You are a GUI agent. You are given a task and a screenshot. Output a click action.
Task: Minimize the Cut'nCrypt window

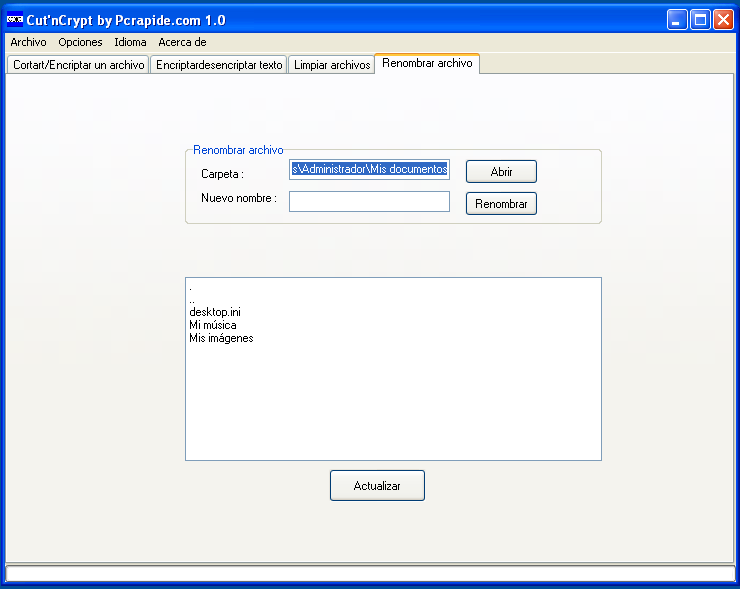[x=677, y=20]
